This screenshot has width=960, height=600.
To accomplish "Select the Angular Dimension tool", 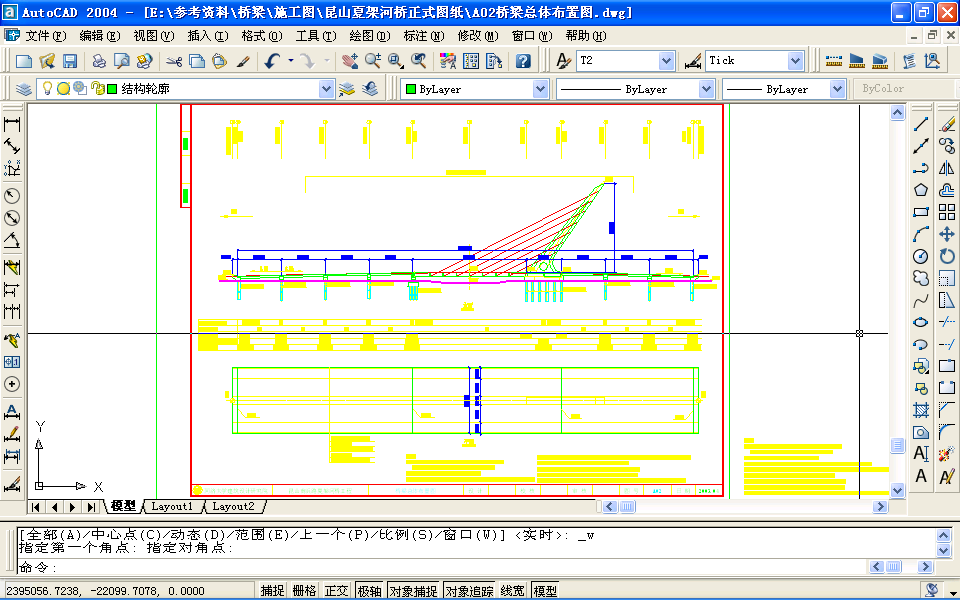I will click(12, 240).
